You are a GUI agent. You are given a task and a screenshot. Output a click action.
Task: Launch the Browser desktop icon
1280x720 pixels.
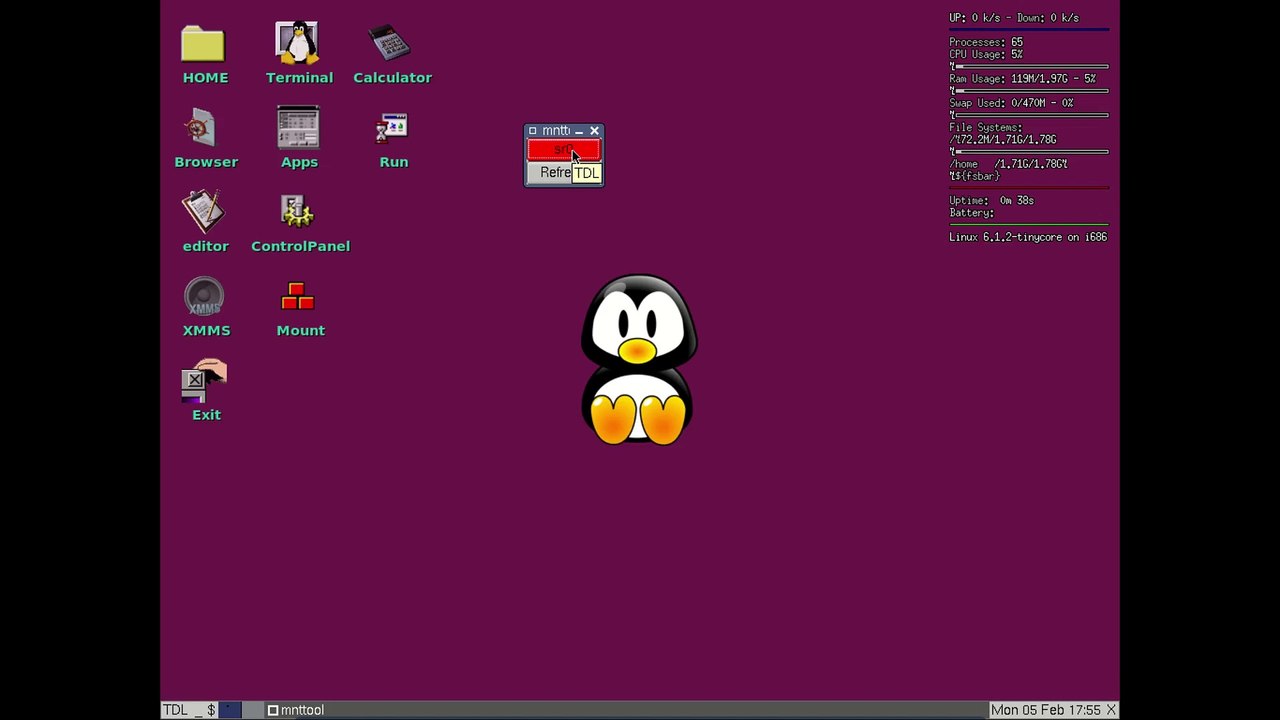click(x=205, y=139)
